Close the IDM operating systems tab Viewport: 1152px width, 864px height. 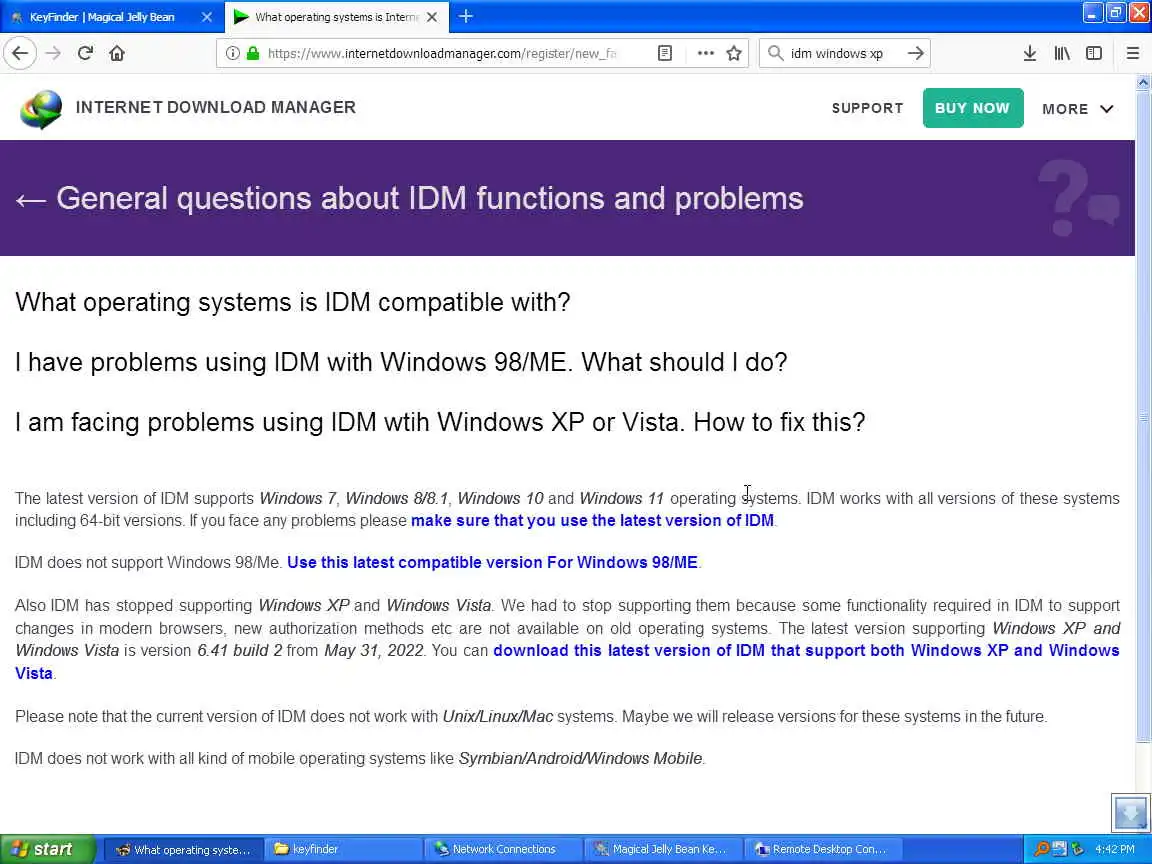click(432, 16)
